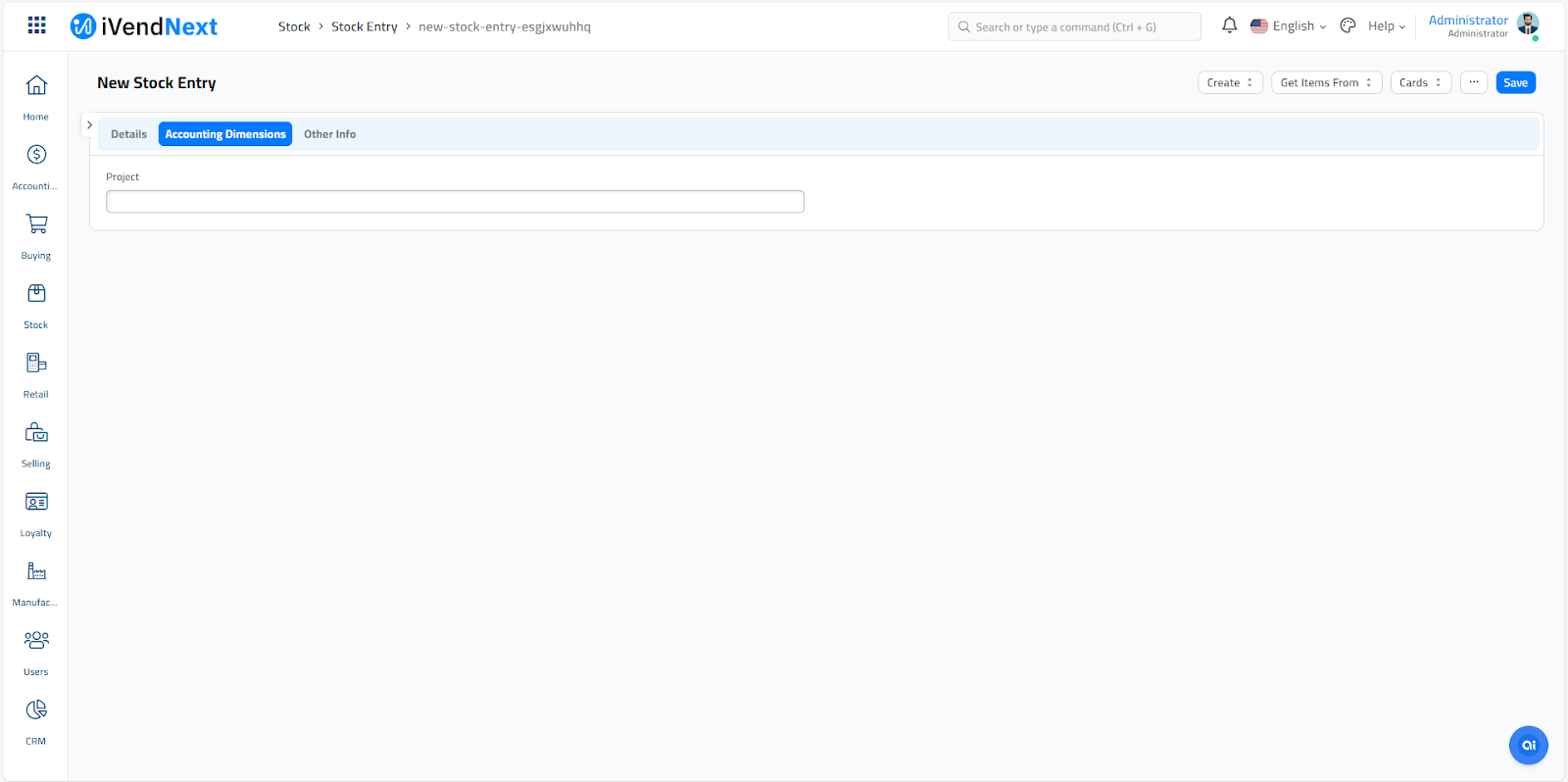This screenshot has width=1568, height=782.
Task: Expand the collapsed side panel chevron
Action: click(x=89, y=125)
